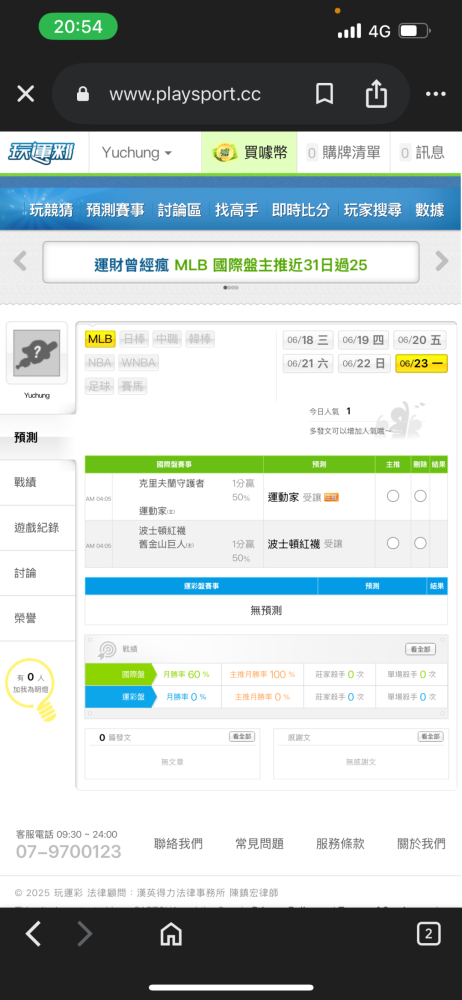Click the Yuchung profile avatar
Screen dimensions: 462x1000
(37, 353)
